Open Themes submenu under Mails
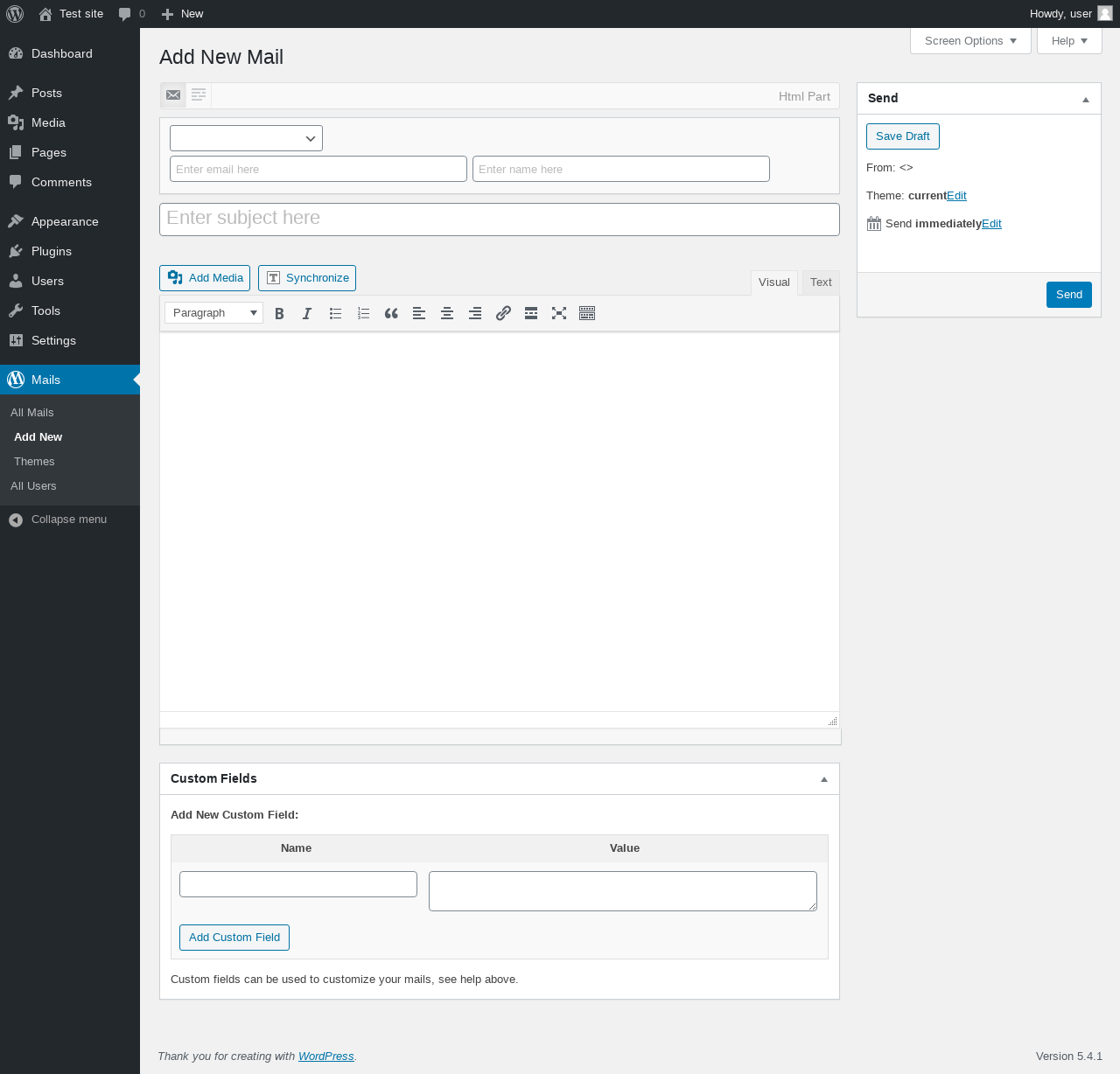The height and width of the screenshot is (1074, 1120). (34, 462)
